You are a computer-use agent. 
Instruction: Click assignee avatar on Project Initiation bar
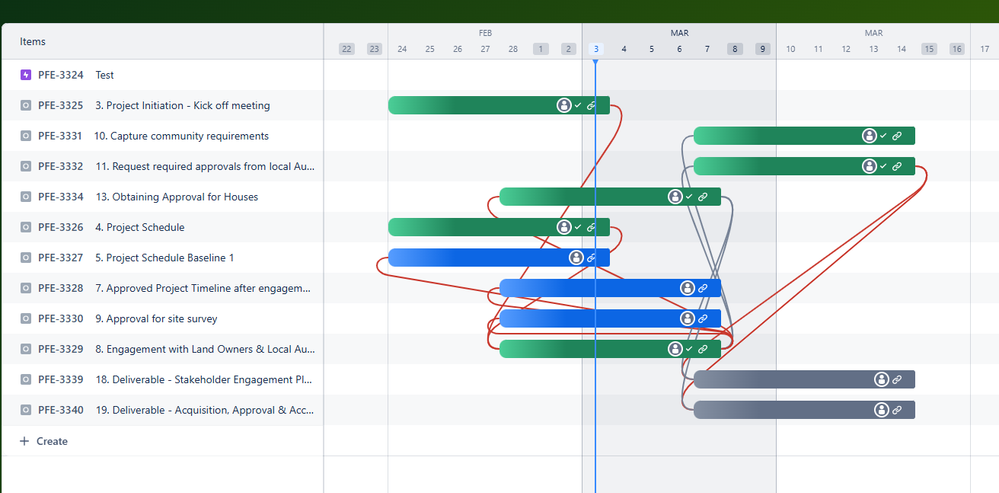[564, 105]
